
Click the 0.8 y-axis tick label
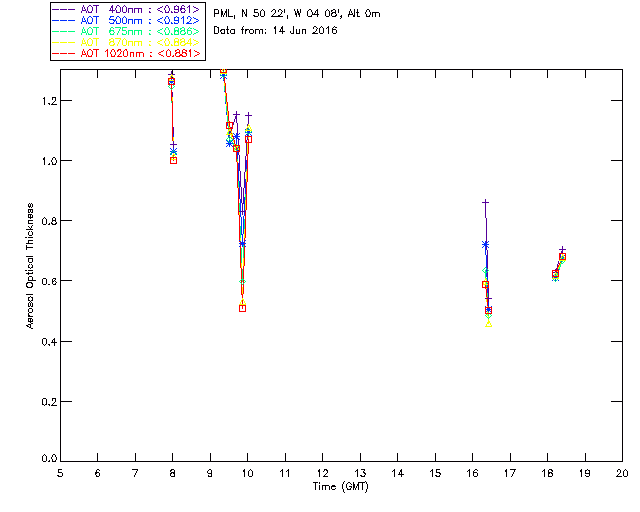[x=49, y=221]
